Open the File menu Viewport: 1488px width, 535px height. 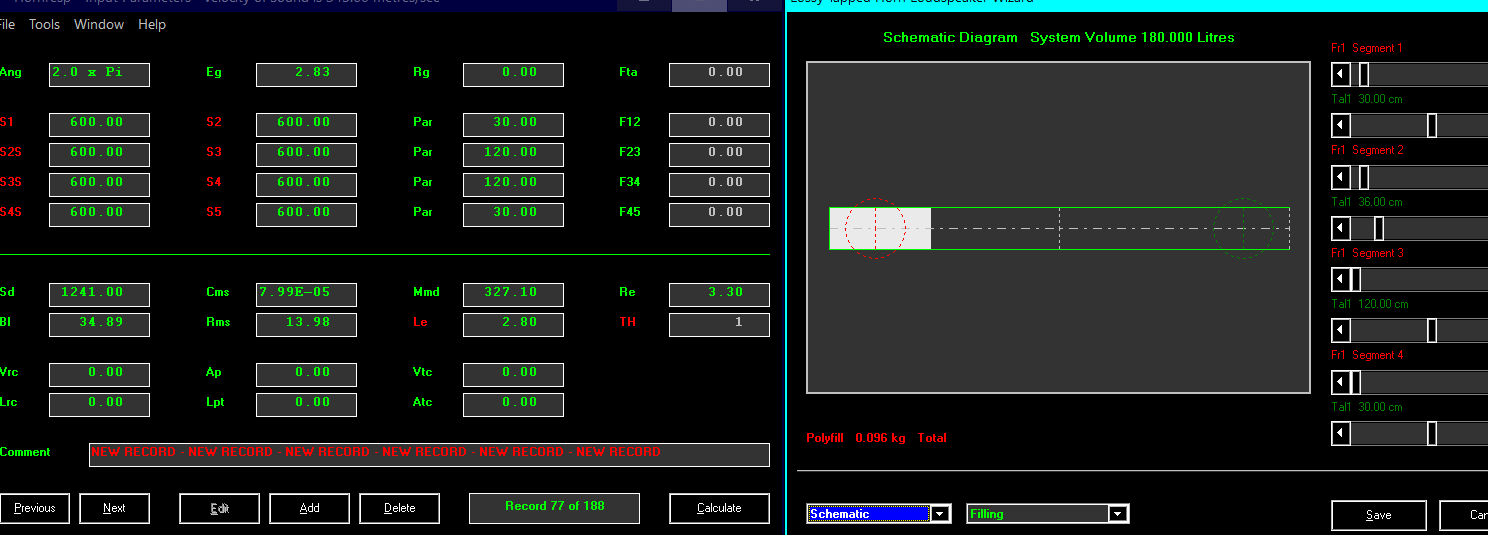click(x=7, y=24)
